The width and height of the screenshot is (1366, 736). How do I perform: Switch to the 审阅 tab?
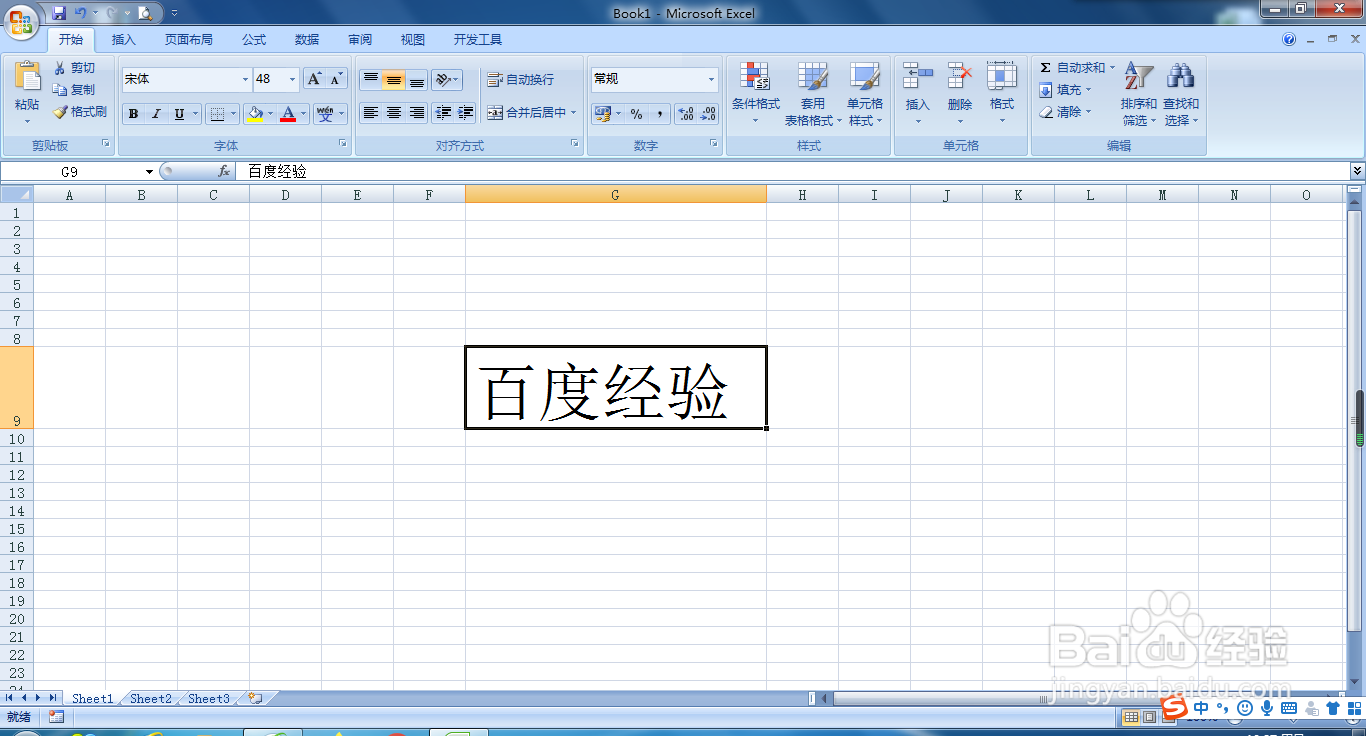[360, 40]
